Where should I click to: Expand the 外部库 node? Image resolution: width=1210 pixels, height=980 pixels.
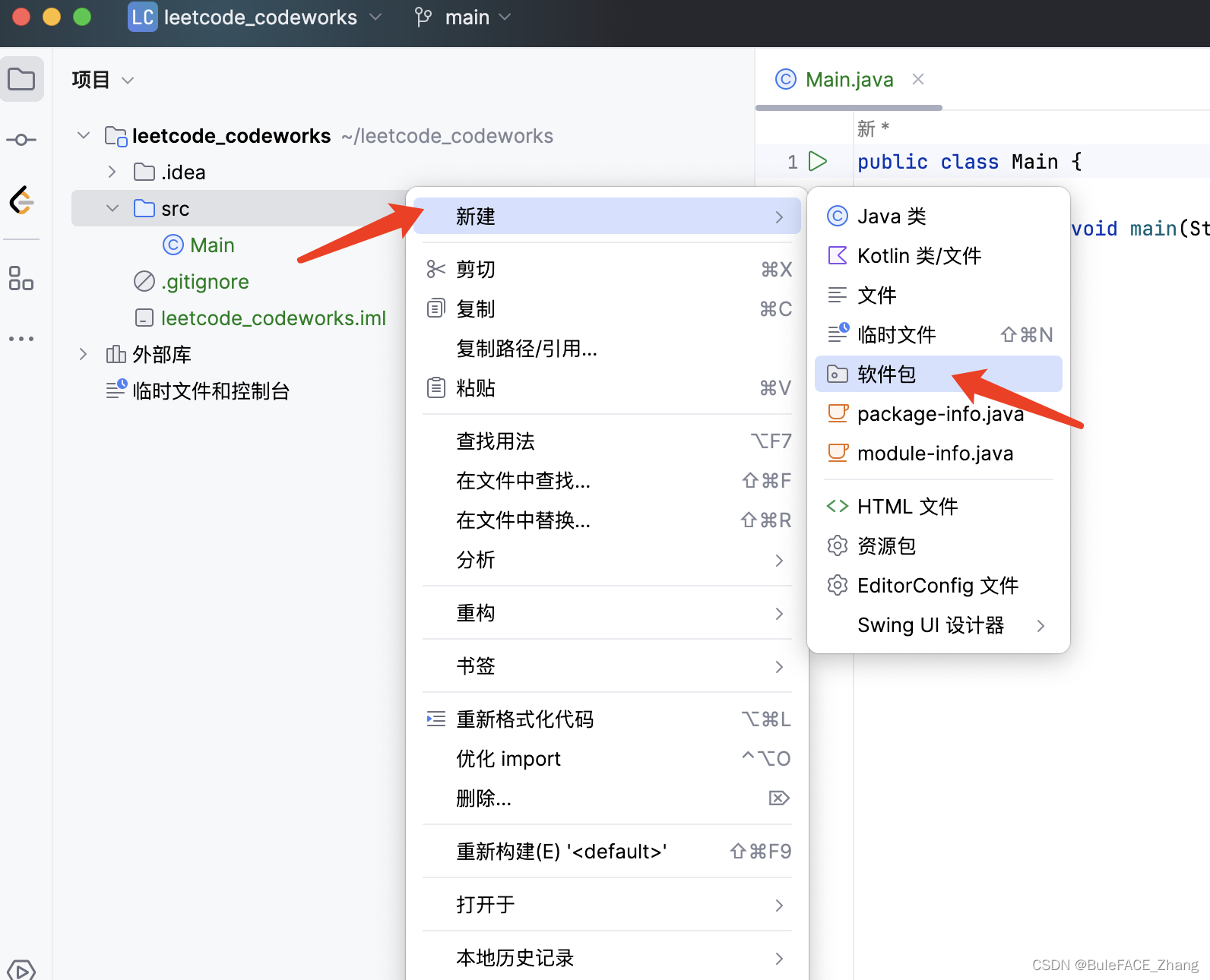tap(84, 354)
